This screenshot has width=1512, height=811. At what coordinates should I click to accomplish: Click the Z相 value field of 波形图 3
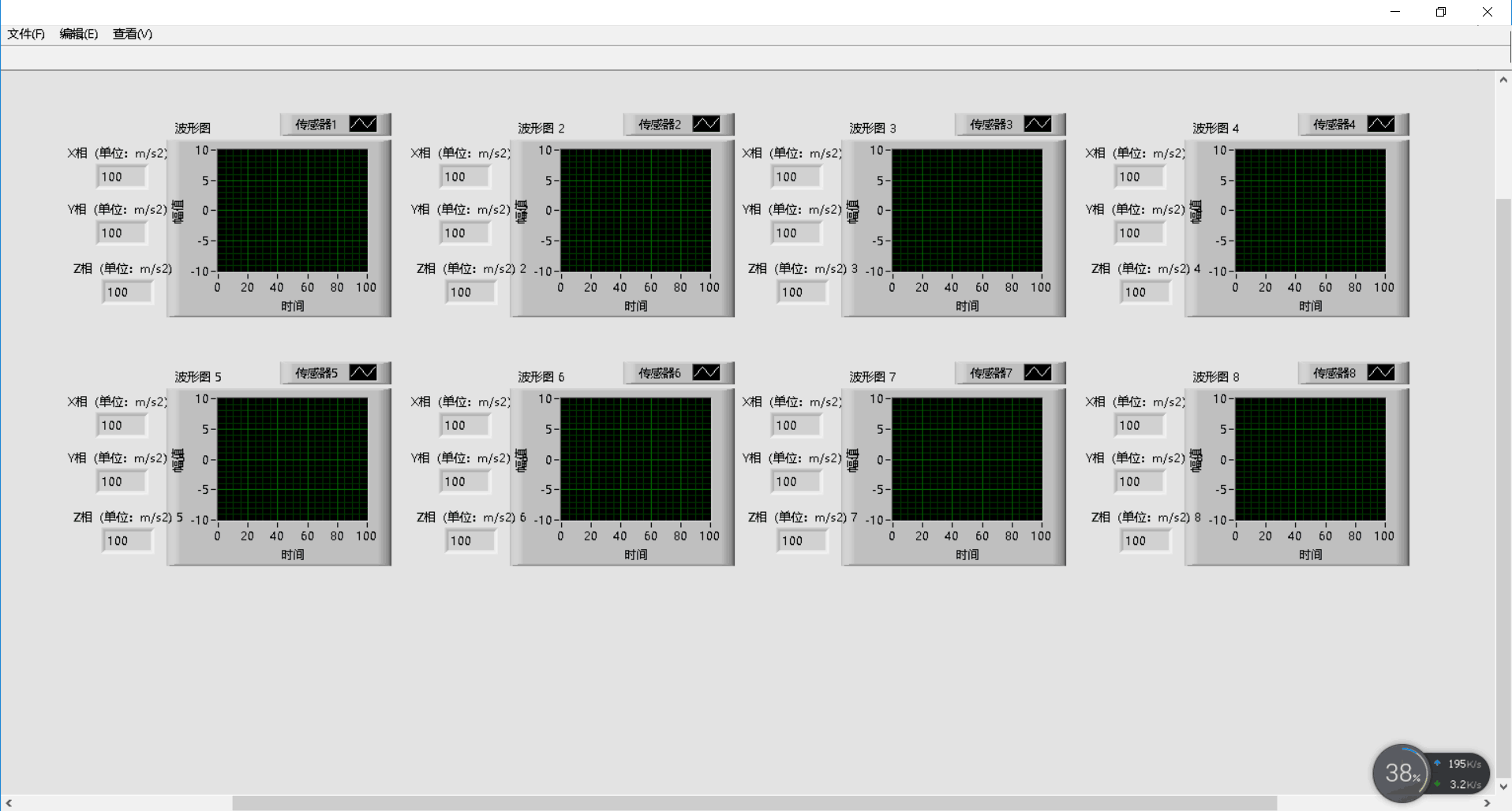pyautogui.click(x=802, y=292)
